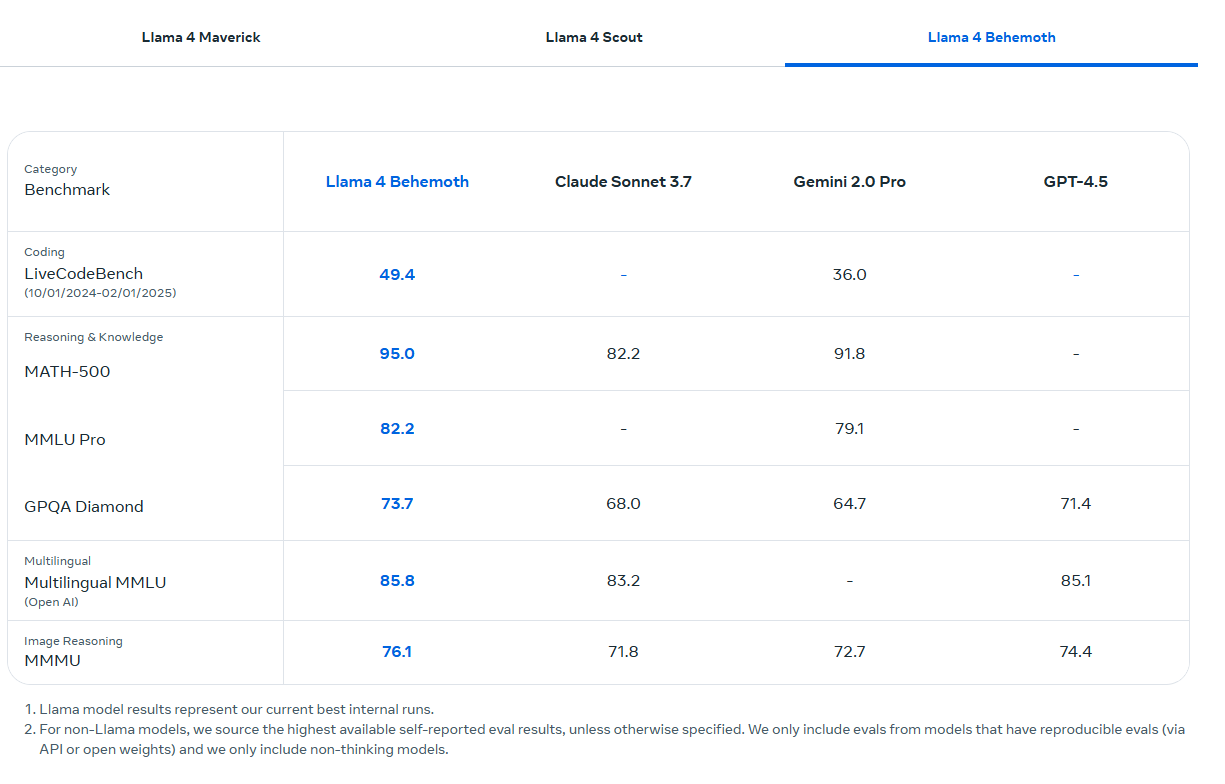
Task: Open the Llama 4 Scout tab
Action: click(594, 38)
